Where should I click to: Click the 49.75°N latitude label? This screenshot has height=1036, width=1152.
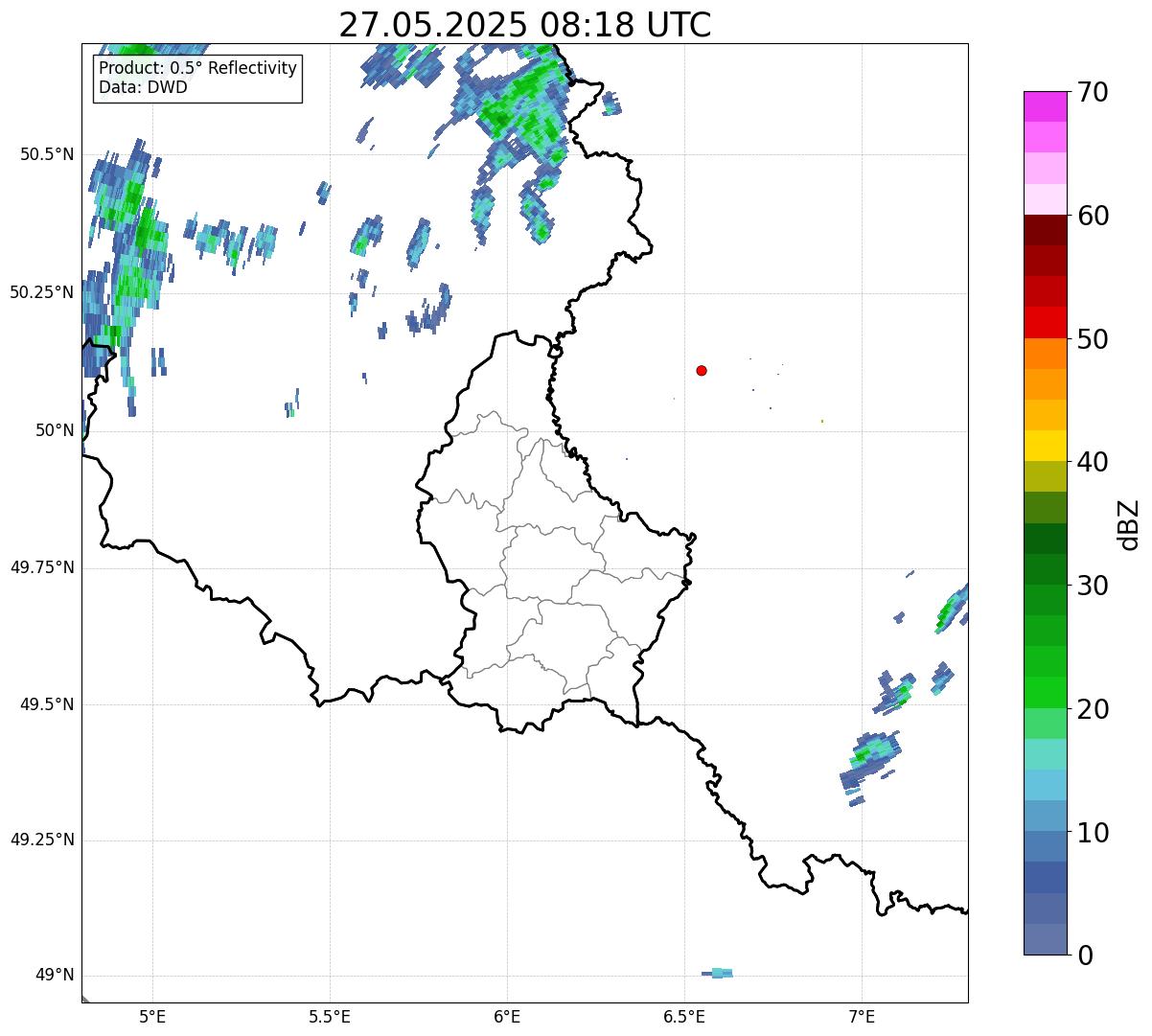tap(42, 567)
